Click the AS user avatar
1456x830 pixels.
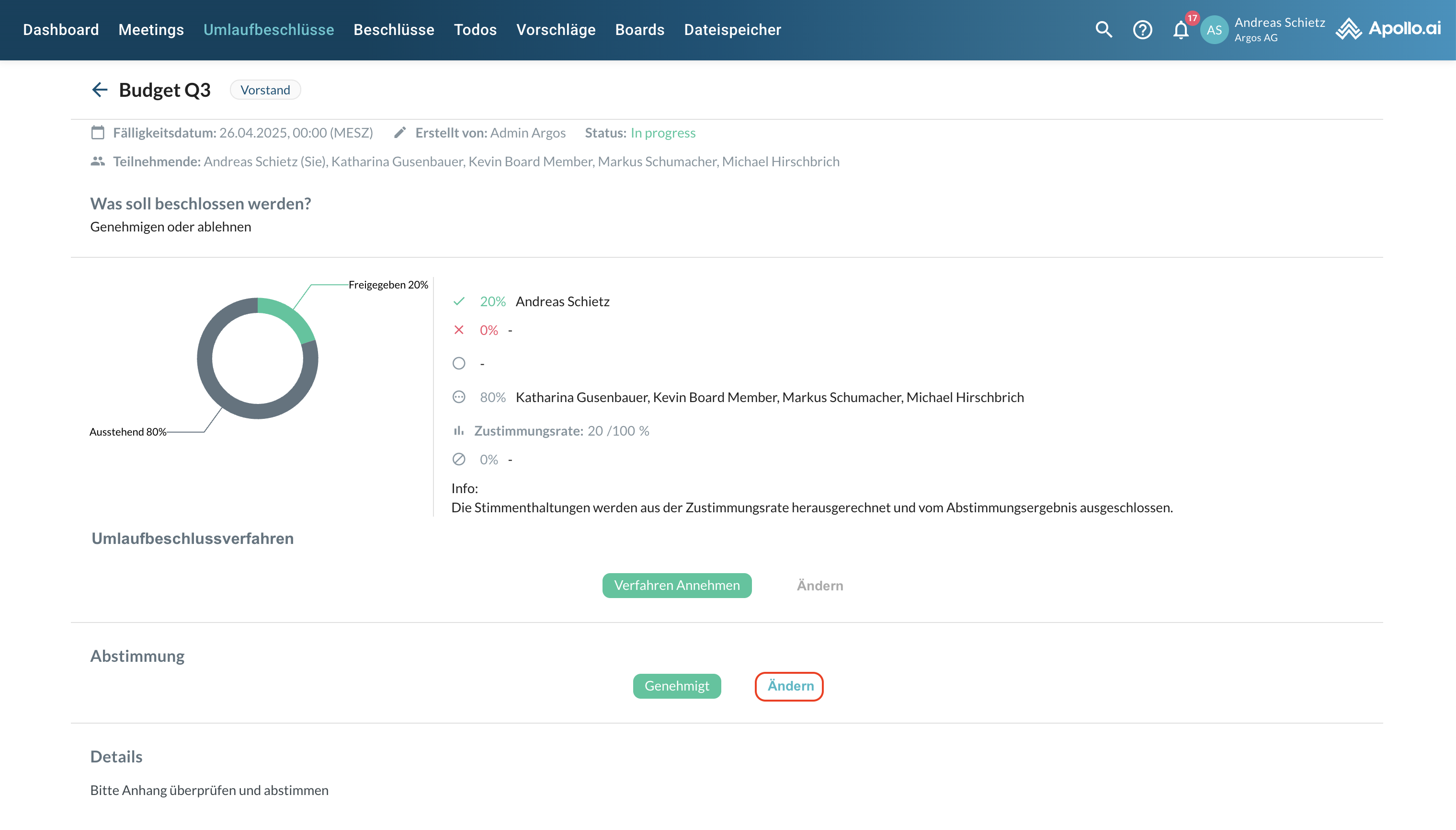pos(1214,30)
